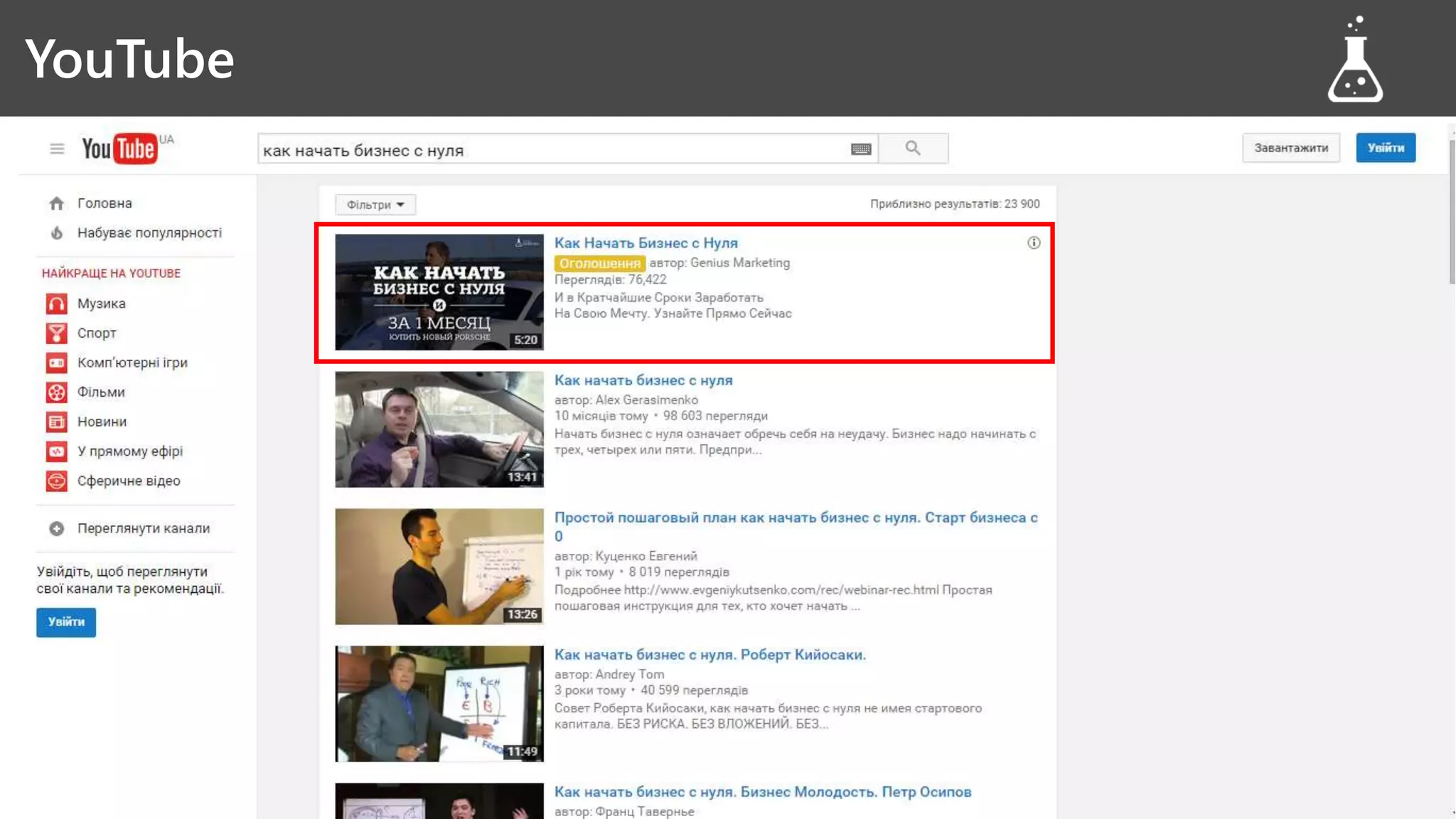Click the ad thumbnail with 5:20 duration
Screen dimensions: 1456x819
pyautogui.click(x=439, y=292)
